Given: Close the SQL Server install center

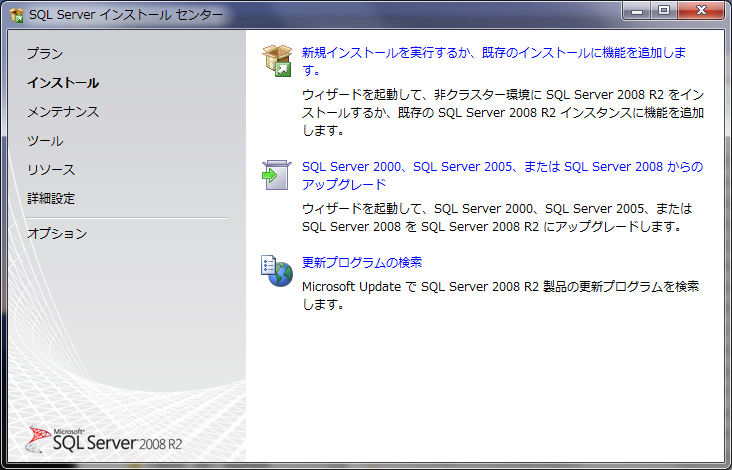Looking at the screenshot, I should [x=701, y=12].
